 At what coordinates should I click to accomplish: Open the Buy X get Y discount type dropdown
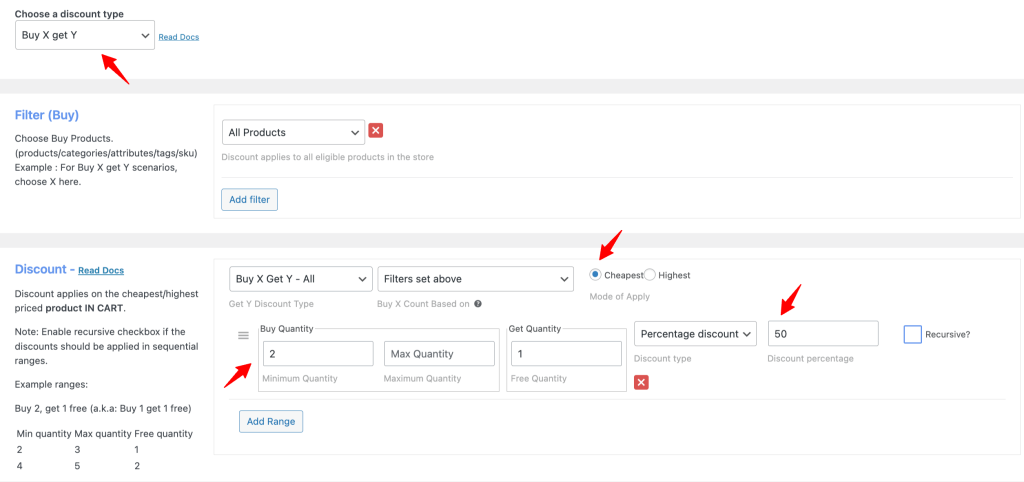(x=85, y=36)
